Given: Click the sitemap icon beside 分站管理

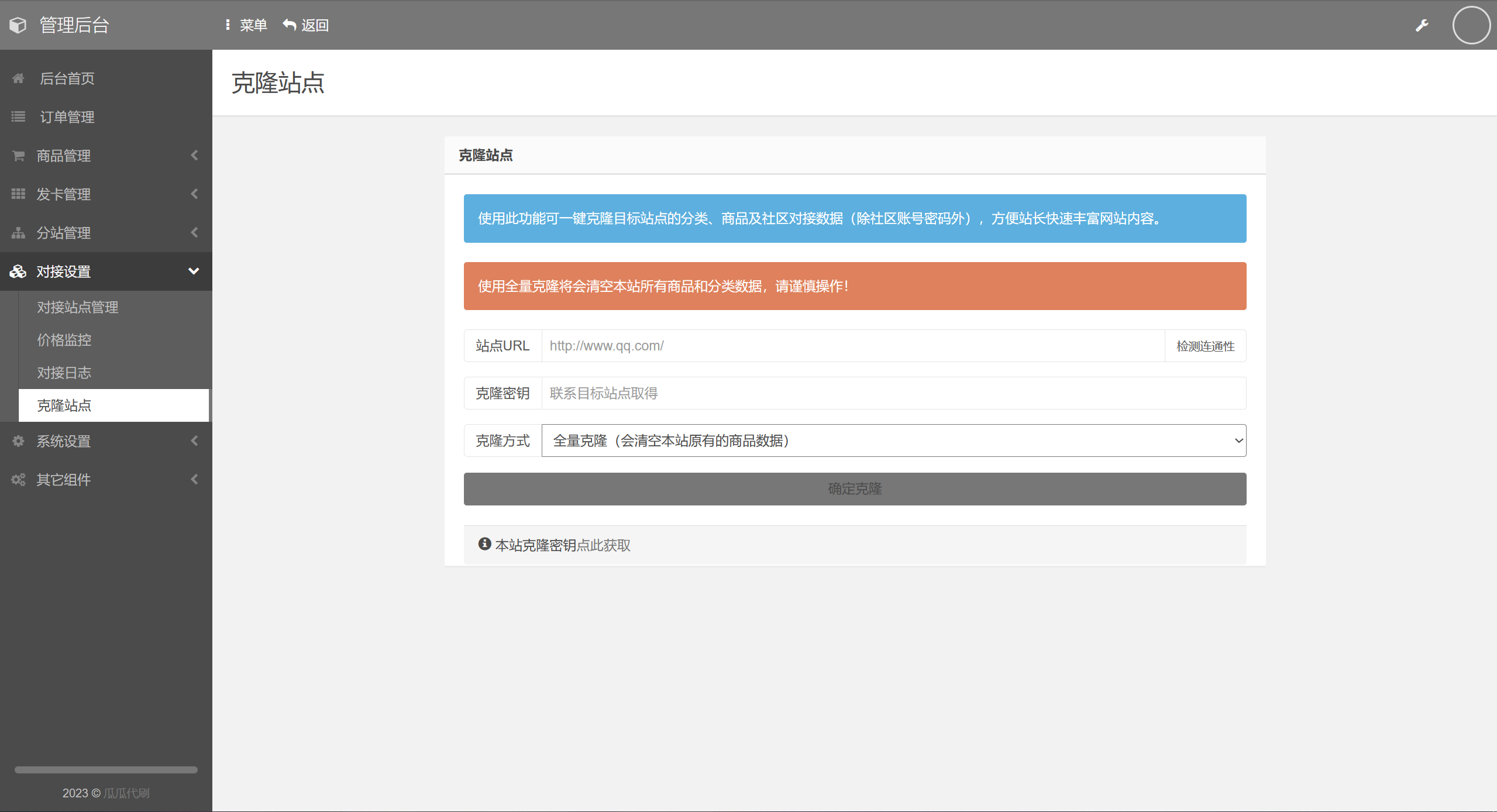Looking at the screenshot, I should click(18, 233).
